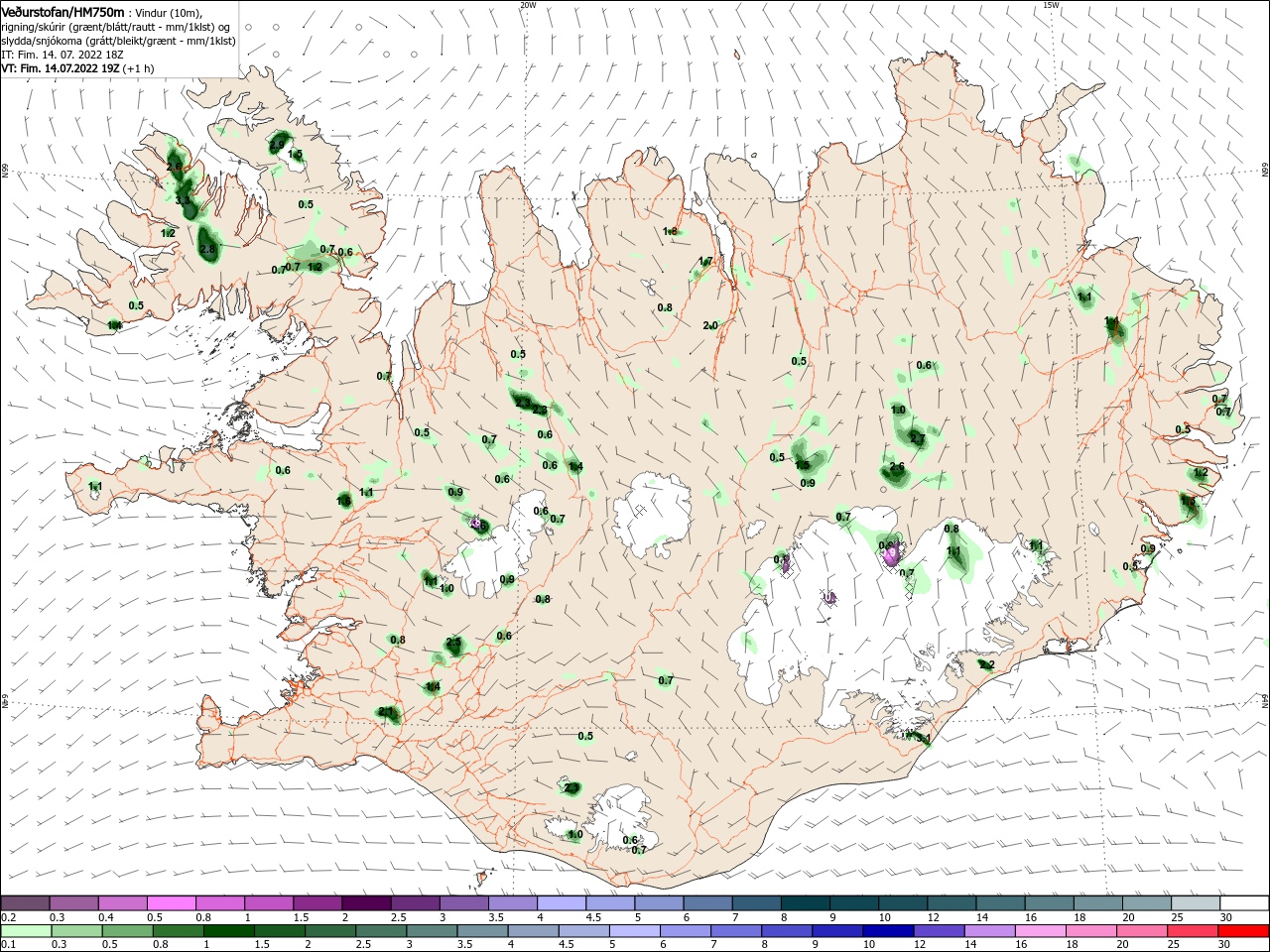Pick snow-scale swatch between 3.5 and 4
This screenshot has height=952, width=1270.
coord(512,902)
